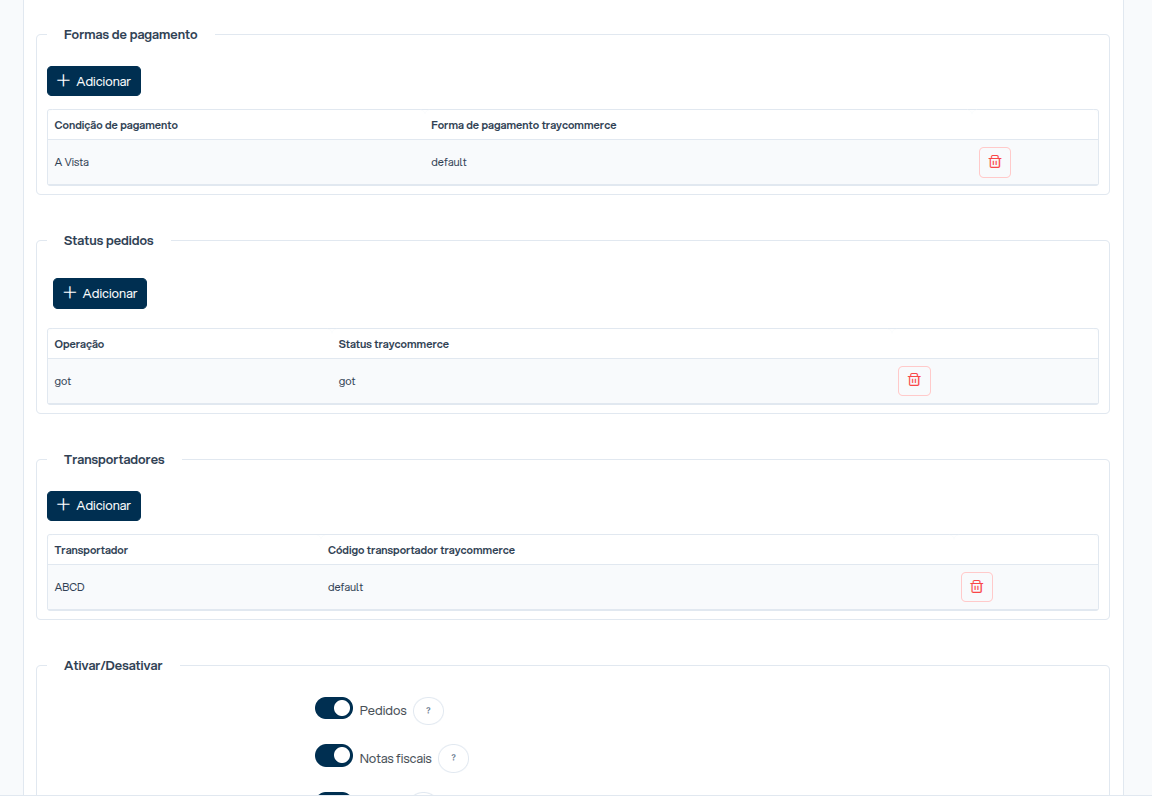This screenshot has height=803, width=1152.
Task: Click the 'Status traycommerce' column header
Action: pyautogui.click(x=394, y=345)
